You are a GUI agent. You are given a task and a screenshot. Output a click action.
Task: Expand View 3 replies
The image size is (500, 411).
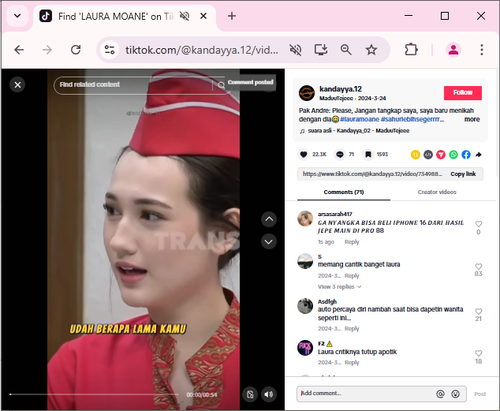339,287
